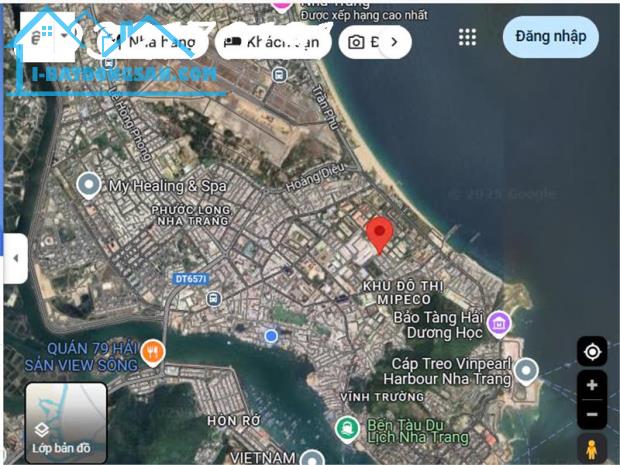The width and height of the screenshot is (620, 465).
Task: Open Bảo Tàng Hải Dương Học museum marker
Action: 499,324
